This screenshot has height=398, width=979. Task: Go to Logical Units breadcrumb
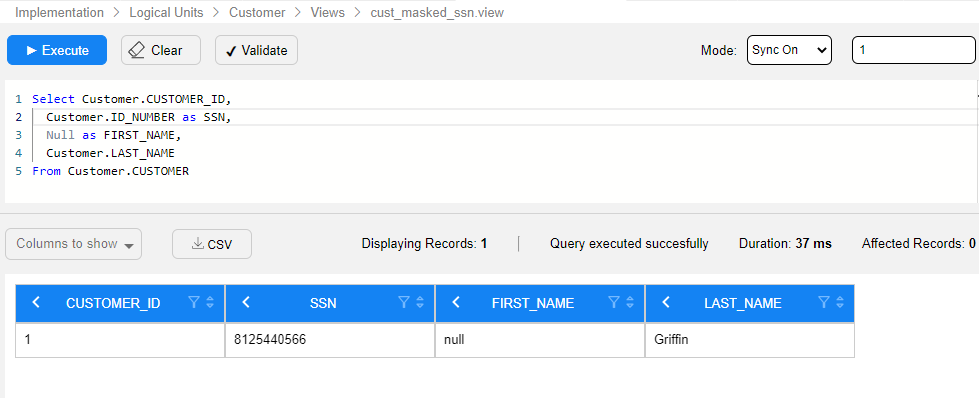point(167,12)
